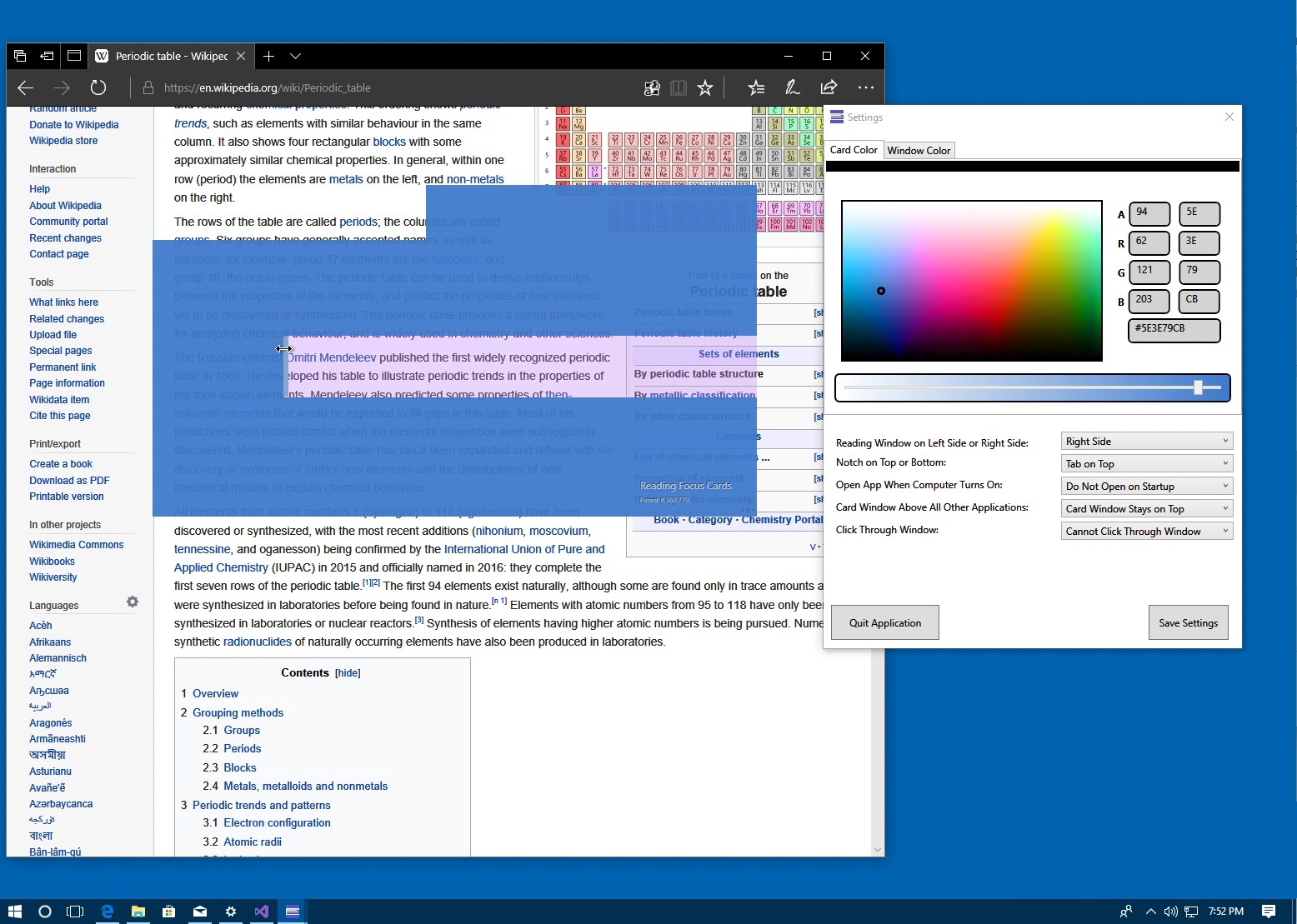Open the startup behavior dropdown

(x=1147, y=487)
